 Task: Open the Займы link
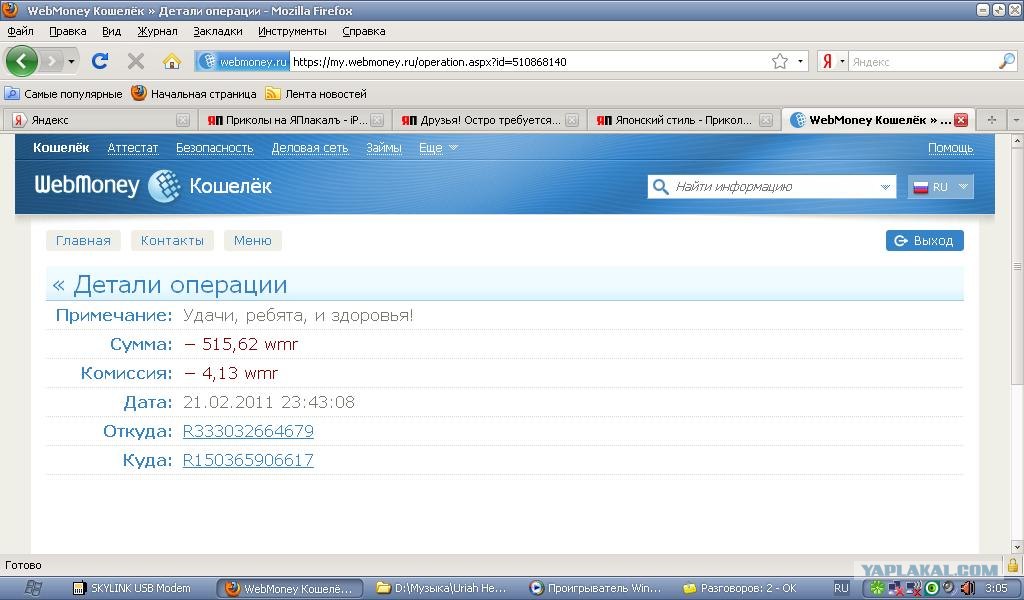click(383, 148)
